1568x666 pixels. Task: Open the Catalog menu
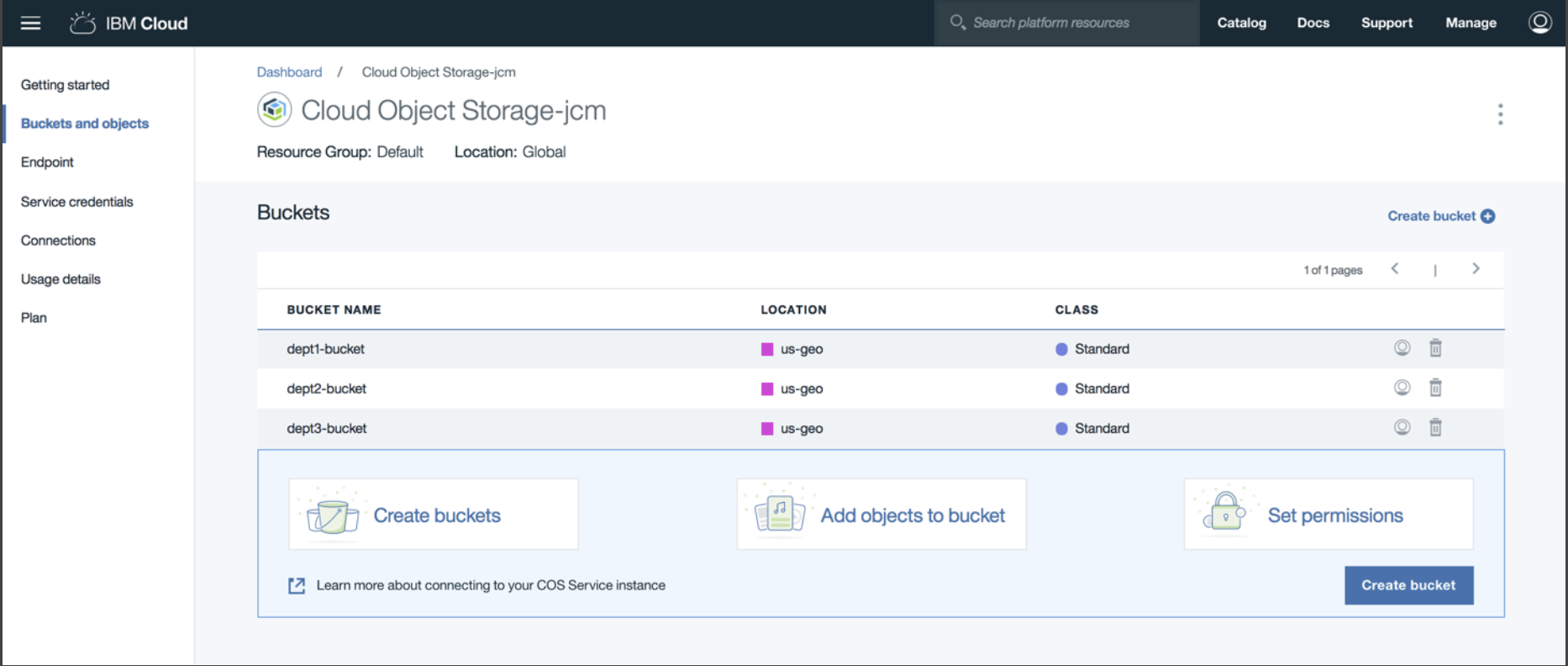pos(1241,23)
